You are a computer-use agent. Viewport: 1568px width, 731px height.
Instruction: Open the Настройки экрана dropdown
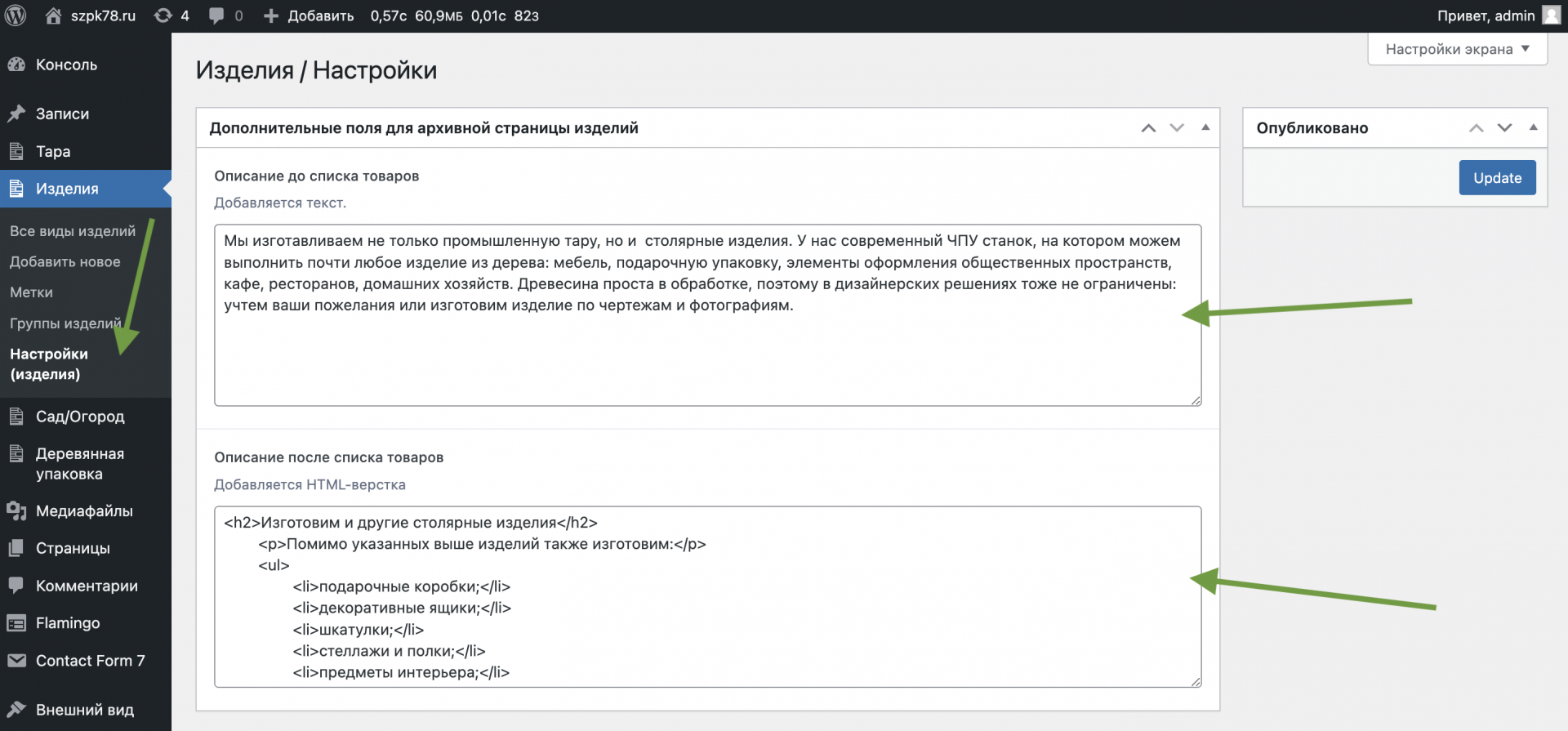click(1458, 49)
